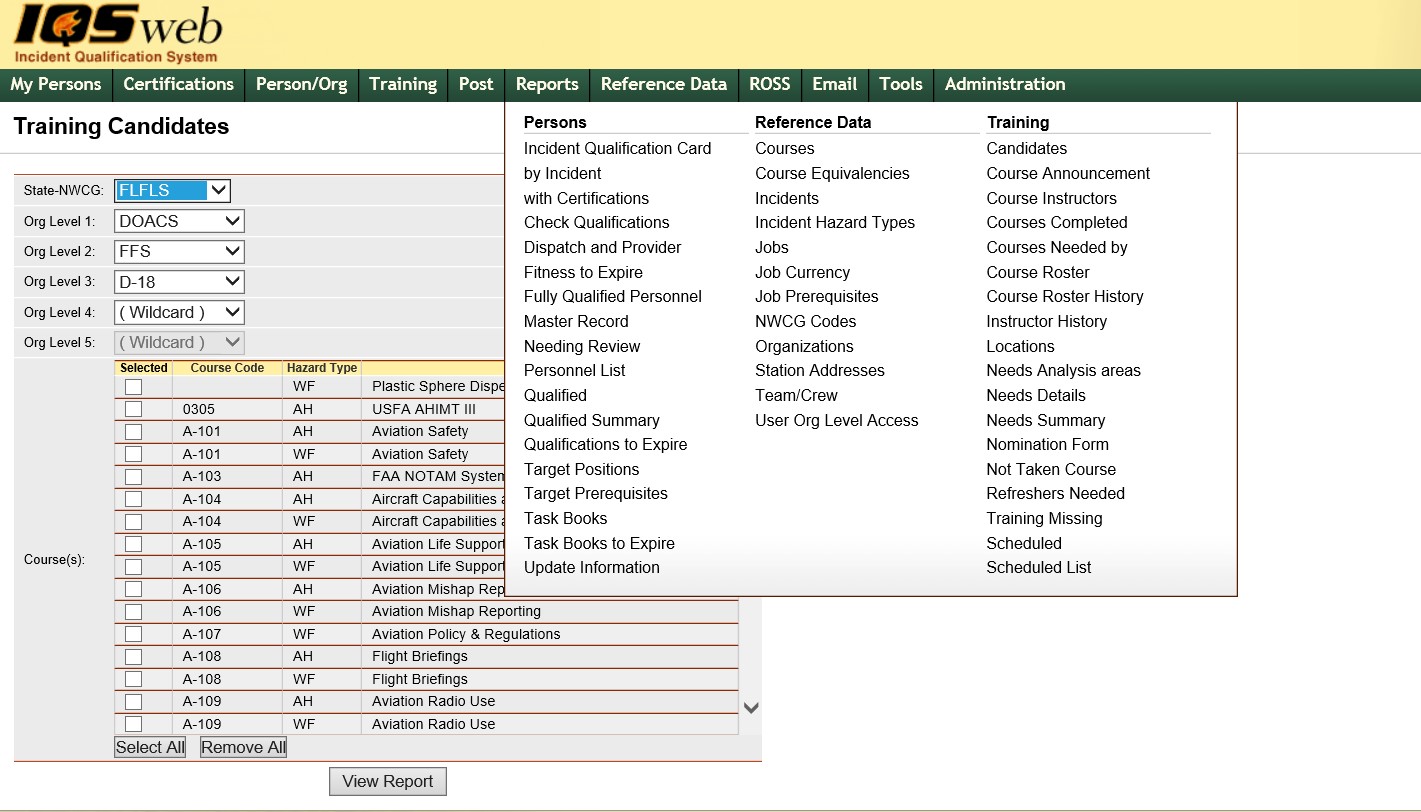
Task: Open Fully Qualified Personnel report
Action: click(613, 296)
